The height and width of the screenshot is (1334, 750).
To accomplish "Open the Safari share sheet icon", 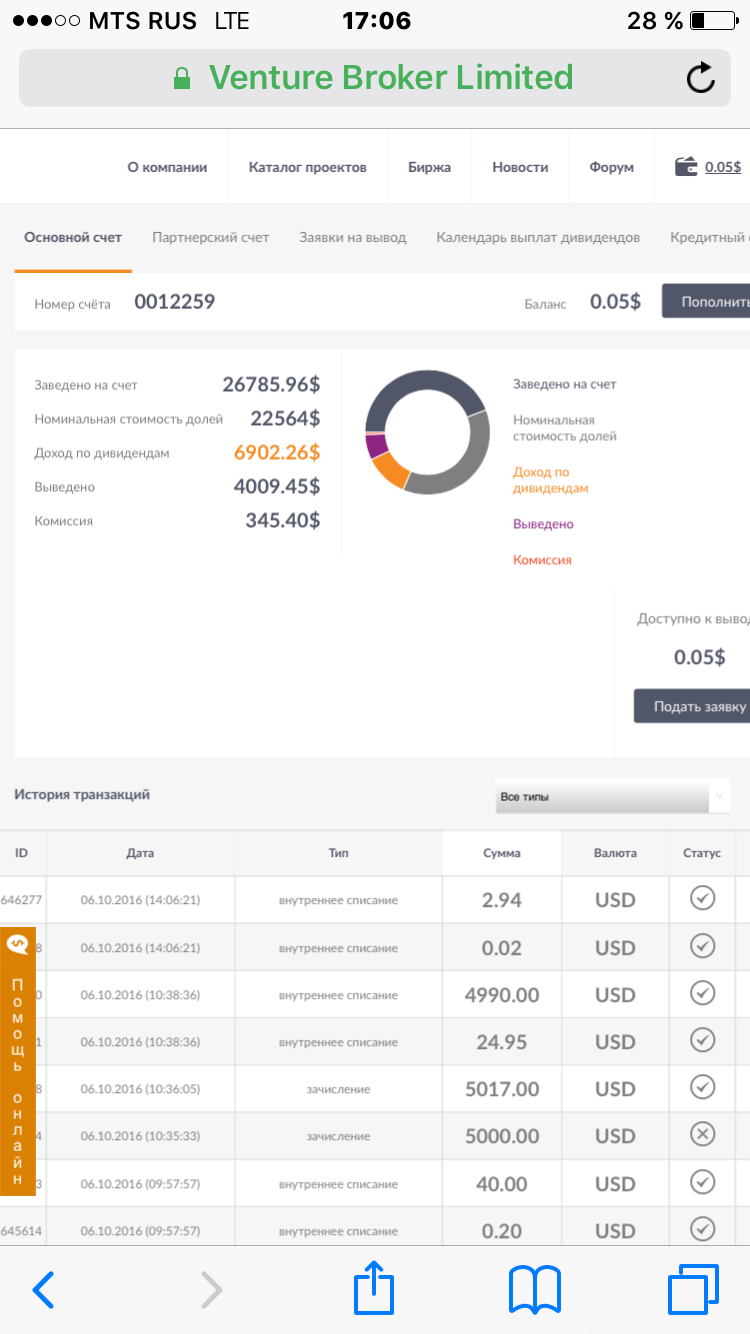I will click(x=374, y=1289).
